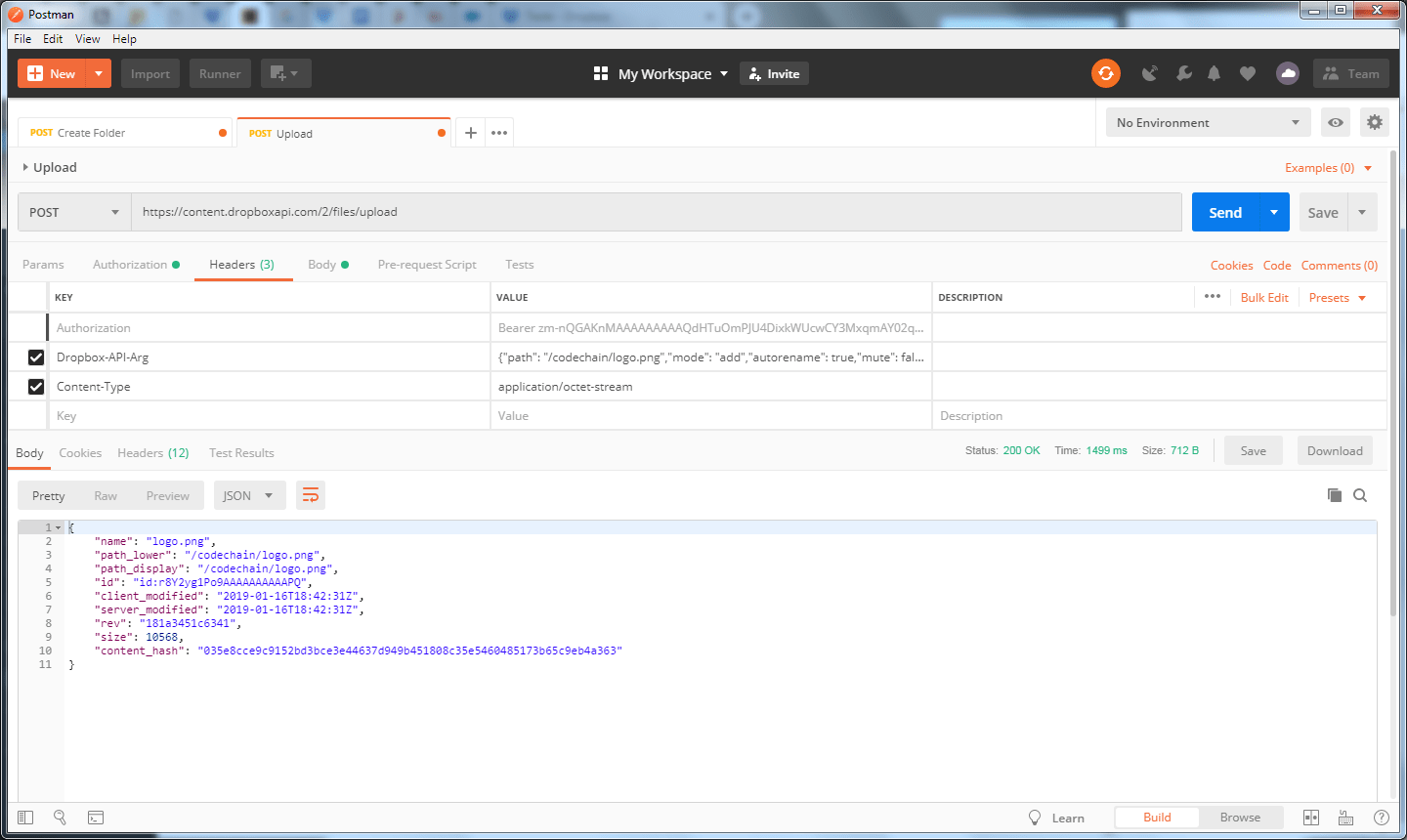Open the Send button dropdown arrow
The height and width of the screenshot is (840, 1407).
[1274, 212]
